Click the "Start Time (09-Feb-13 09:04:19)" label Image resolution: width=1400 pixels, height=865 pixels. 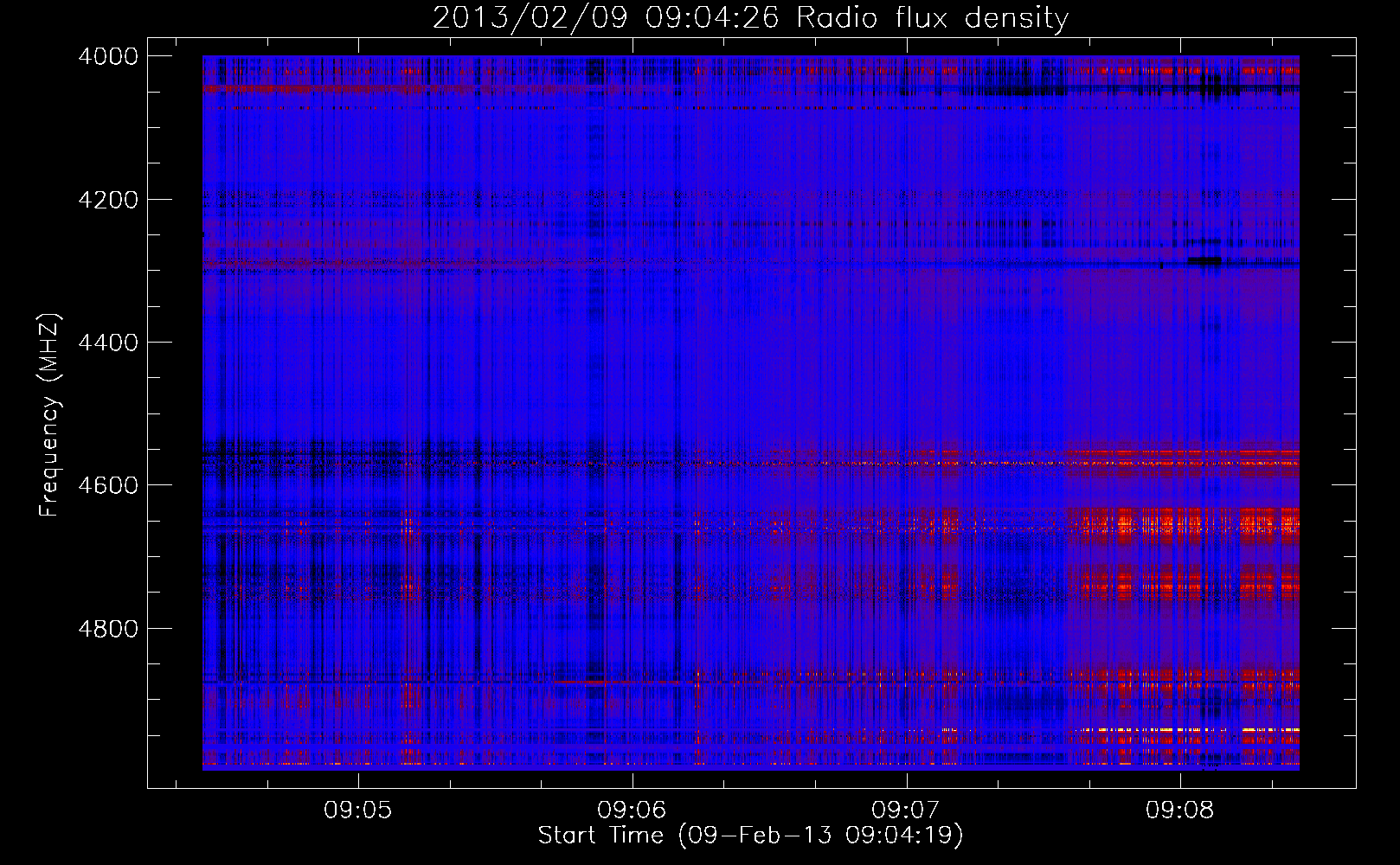point(750,835)
